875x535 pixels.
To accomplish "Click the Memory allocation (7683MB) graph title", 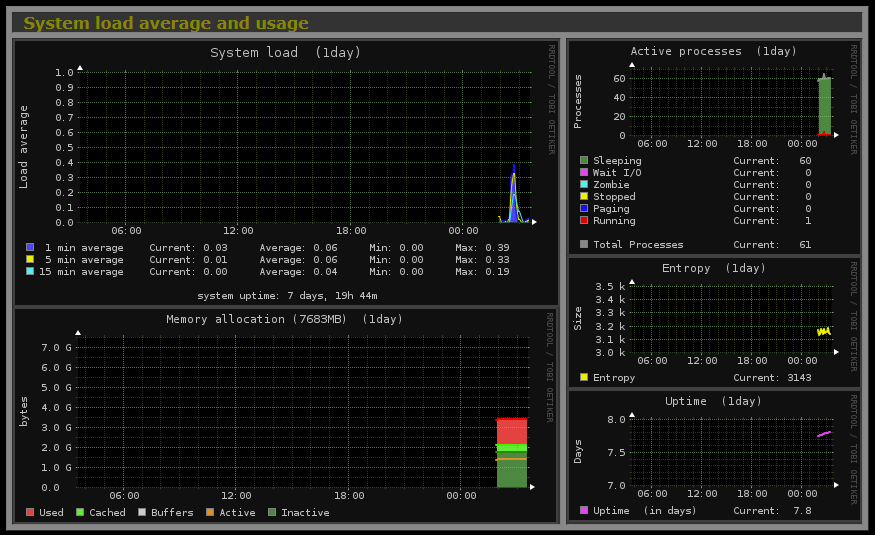I will (x=284, y=319).
